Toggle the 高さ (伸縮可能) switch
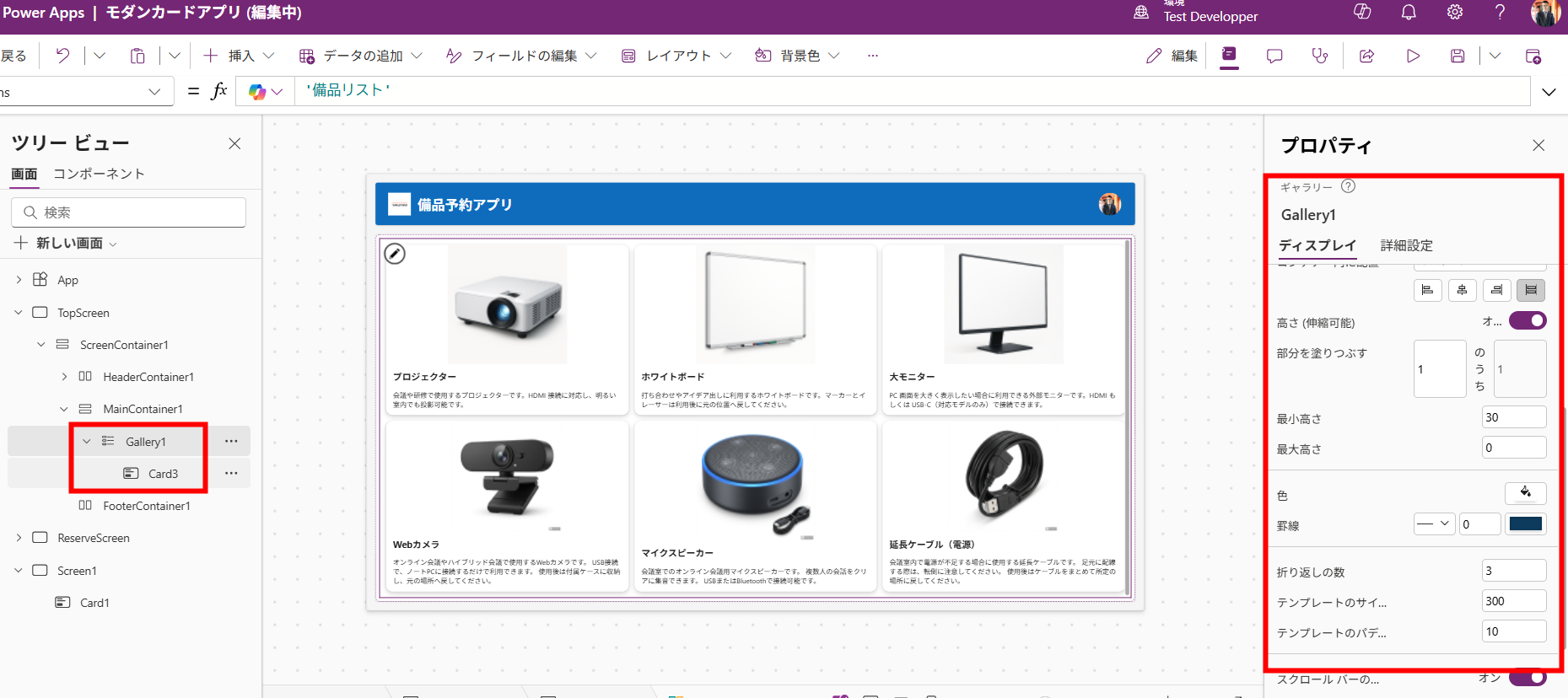The image size is (1568, 698). (x=1528, y=320)
